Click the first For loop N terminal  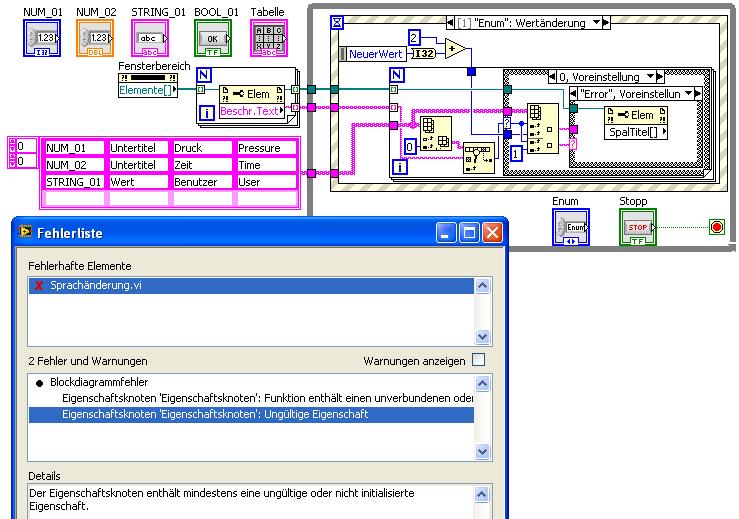tap(204, 75)
